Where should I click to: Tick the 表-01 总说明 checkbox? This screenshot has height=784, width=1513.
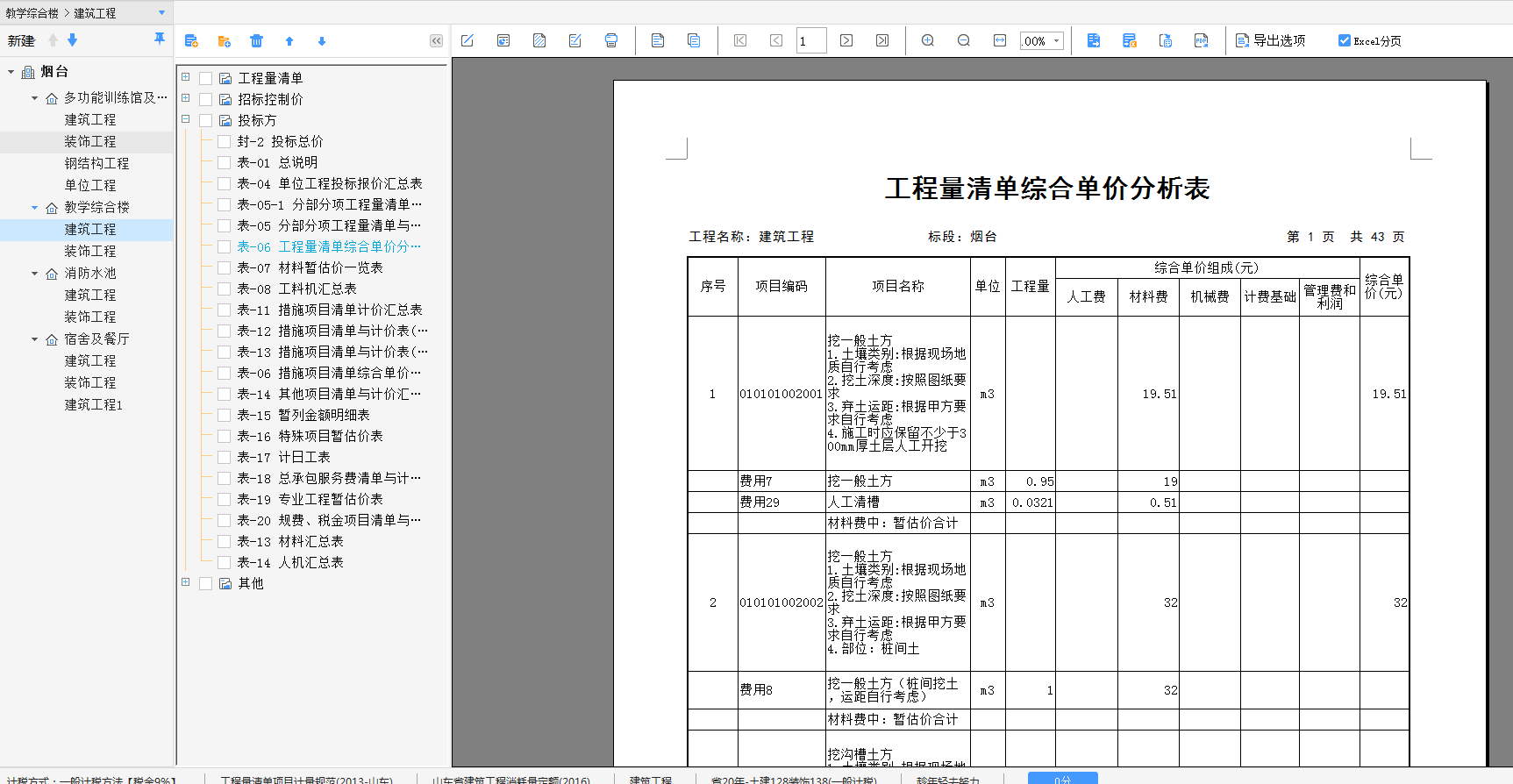pos(224,162)
